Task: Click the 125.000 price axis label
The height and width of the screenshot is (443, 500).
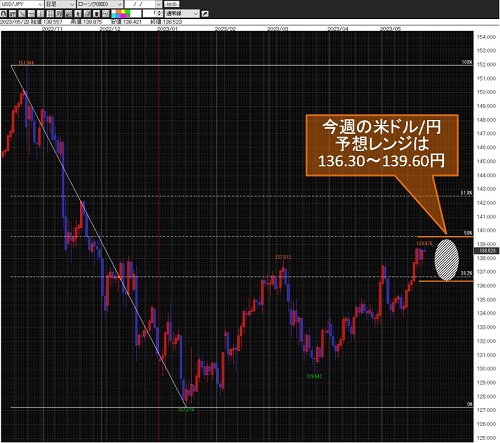Action: pos(486,438)
